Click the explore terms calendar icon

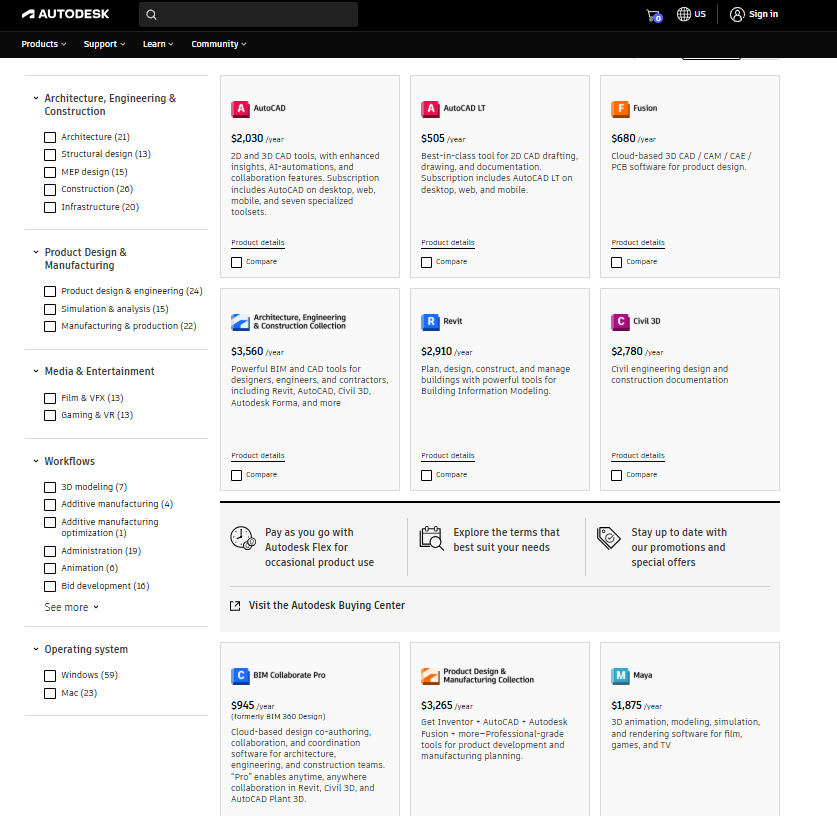(431, 538)
